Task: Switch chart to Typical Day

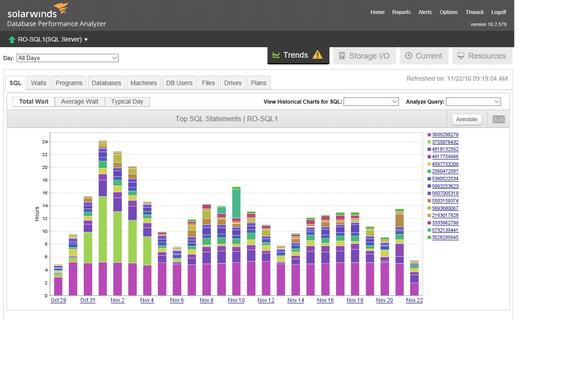Action: (127, 102)
